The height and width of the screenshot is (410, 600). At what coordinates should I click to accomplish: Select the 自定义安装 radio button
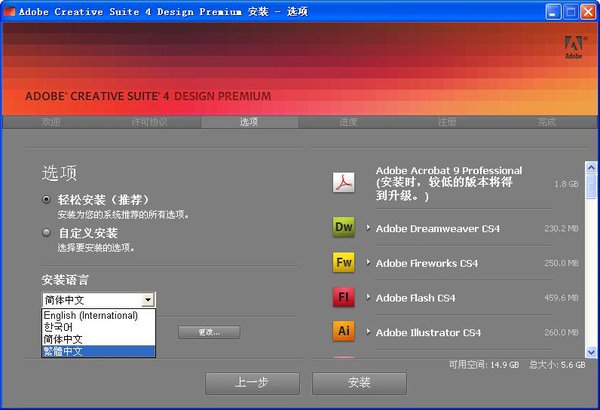click(x=46, y=232)
